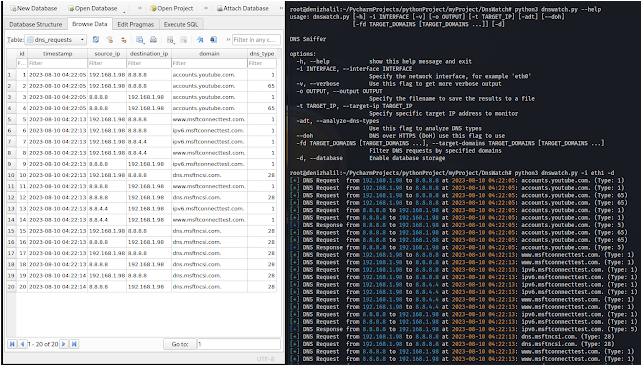The height and width of the screenshot is (366, 642).
Task: Click the delete record icon
Action: pos(183,40)
